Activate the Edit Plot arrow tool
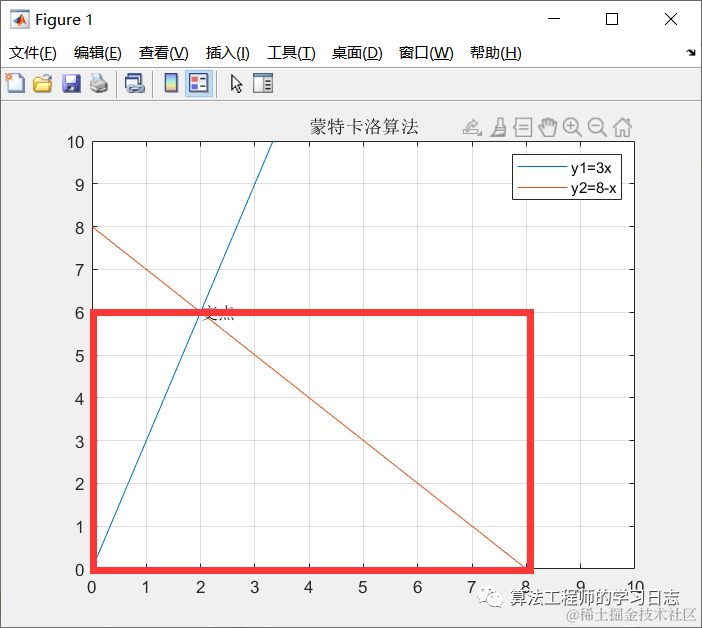702x628 pixels. coord(236,84)
